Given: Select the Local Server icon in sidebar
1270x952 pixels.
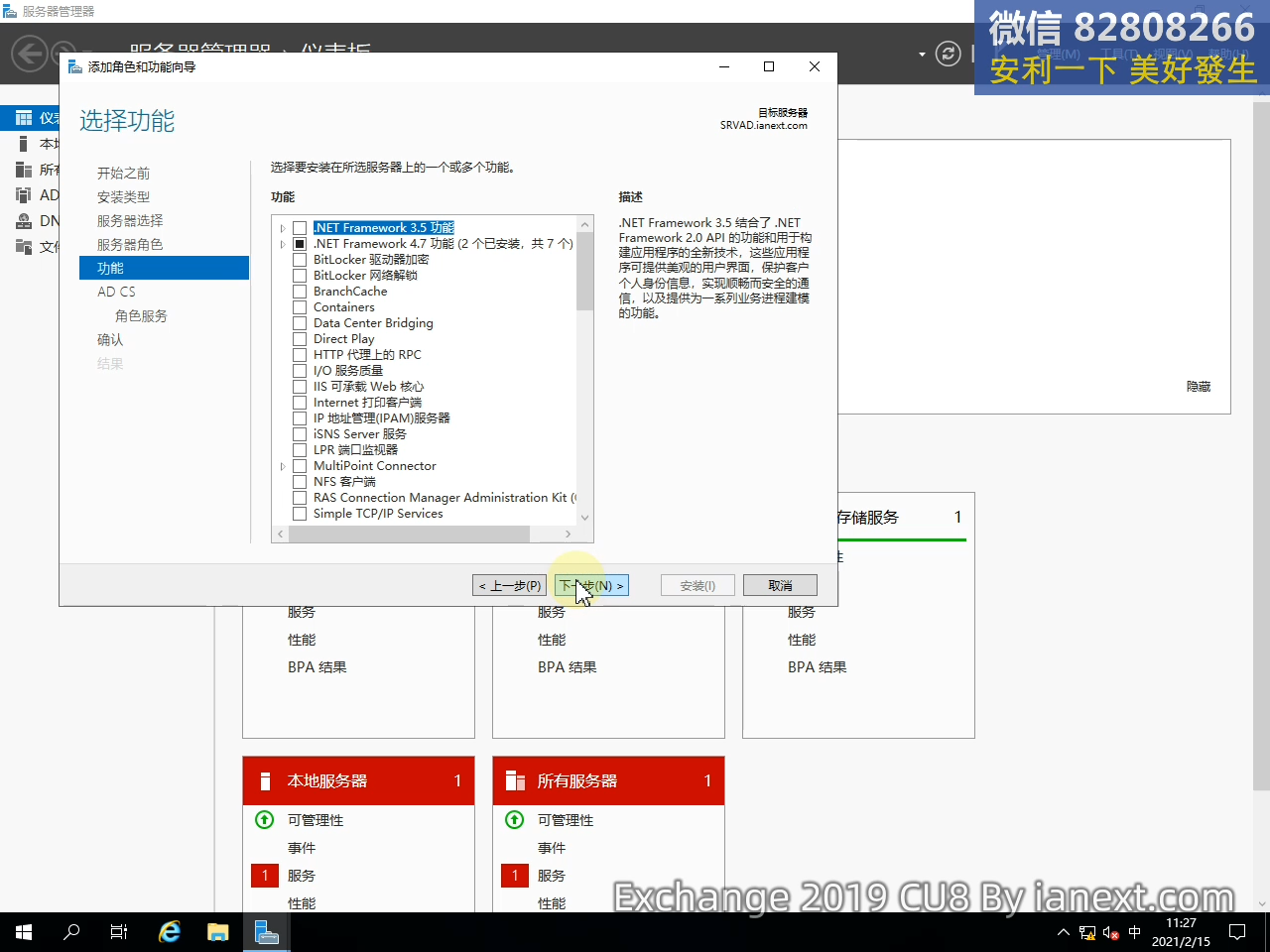Looking at the screenshot, I should [24, 144].
